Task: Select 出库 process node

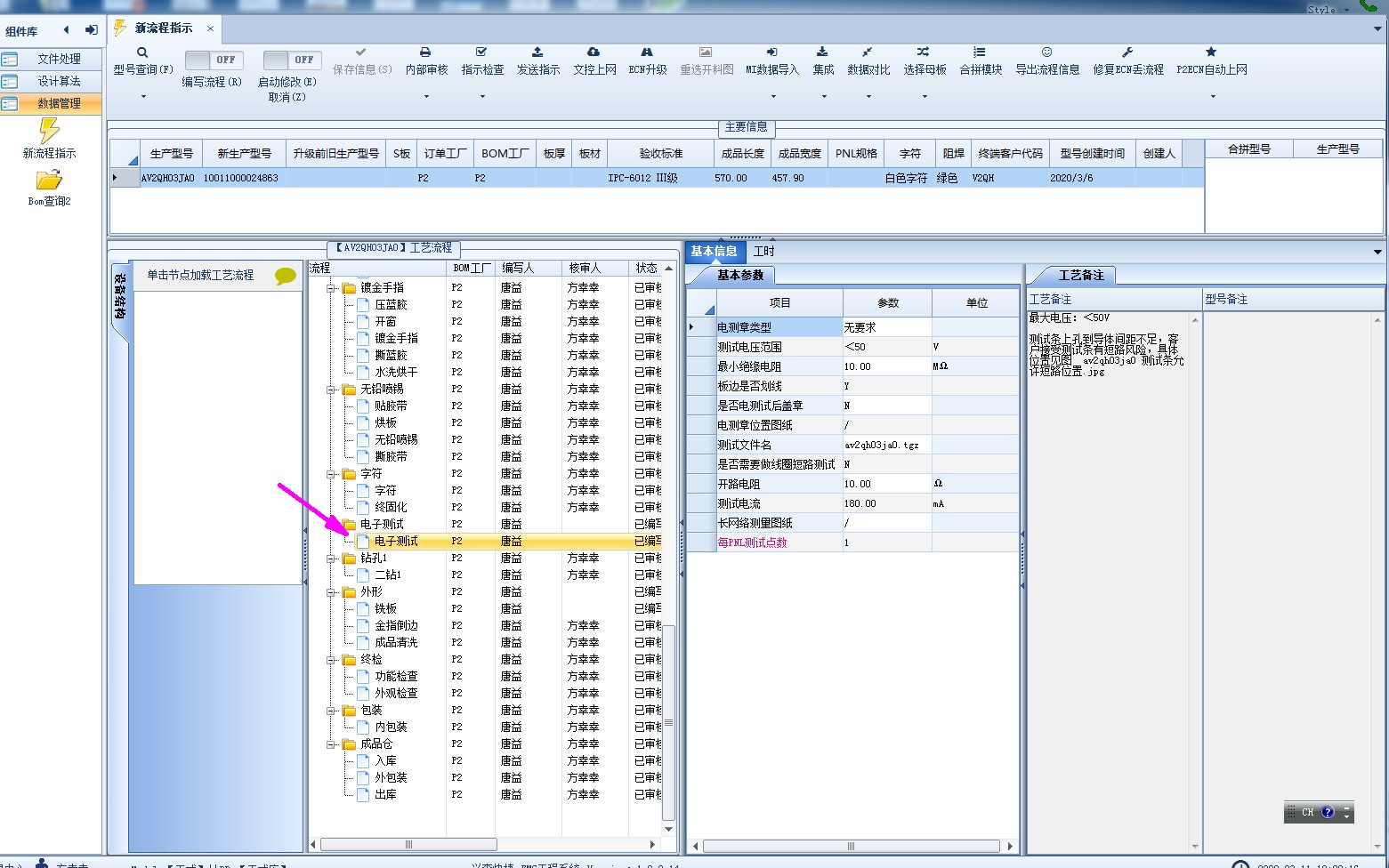Action: coord(385,795)
